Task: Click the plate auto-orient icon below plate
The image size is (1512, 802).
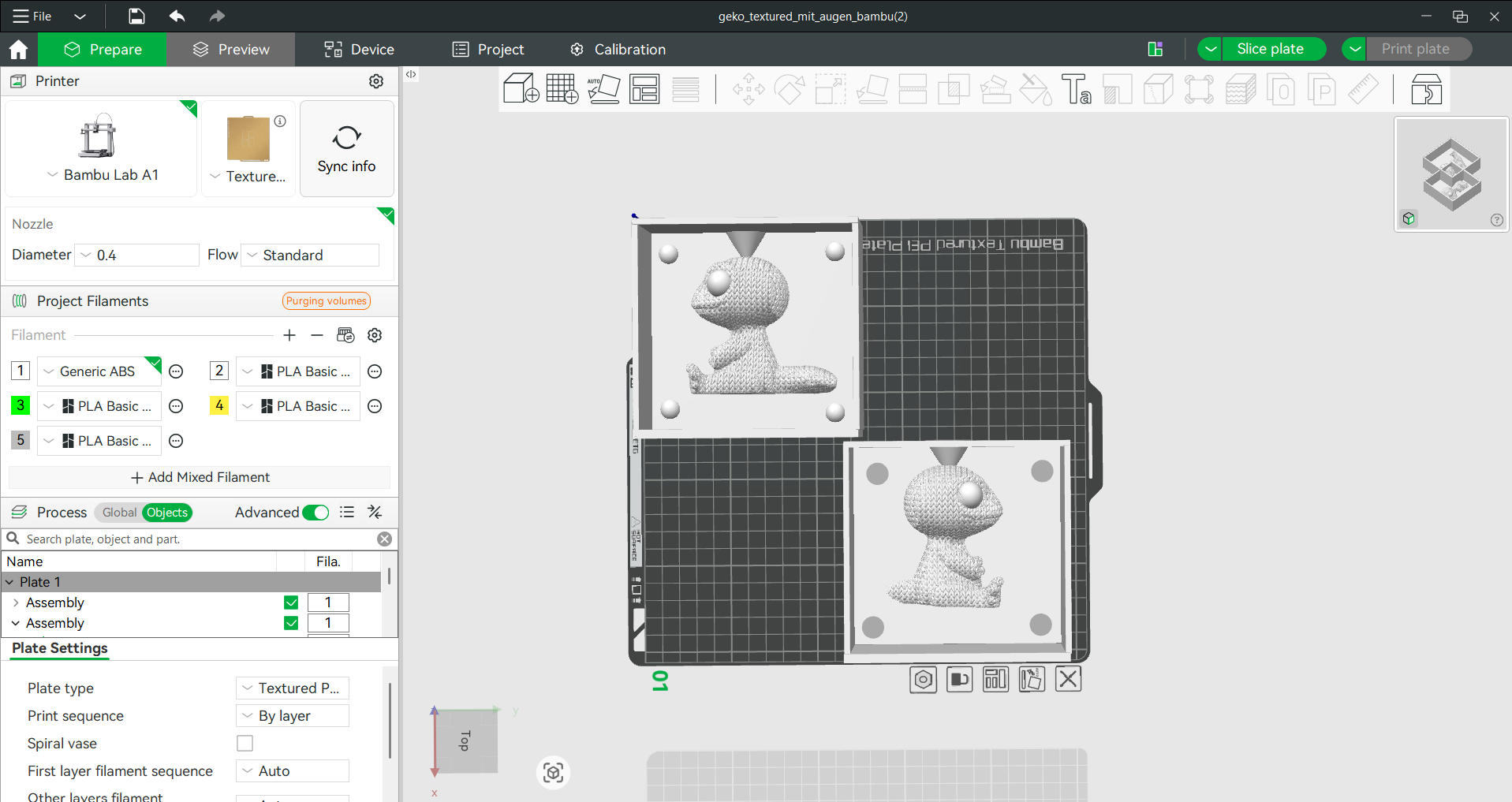Action: click(x=1032, y=679)
